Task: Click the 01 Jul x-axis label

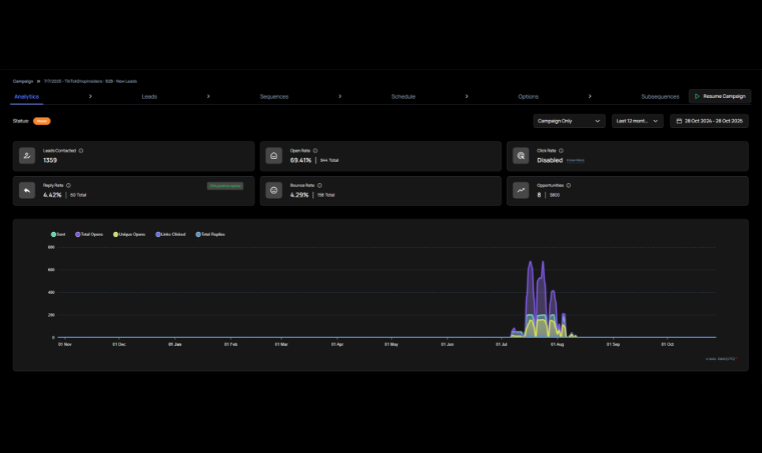Action: click(x=502, y=344)
